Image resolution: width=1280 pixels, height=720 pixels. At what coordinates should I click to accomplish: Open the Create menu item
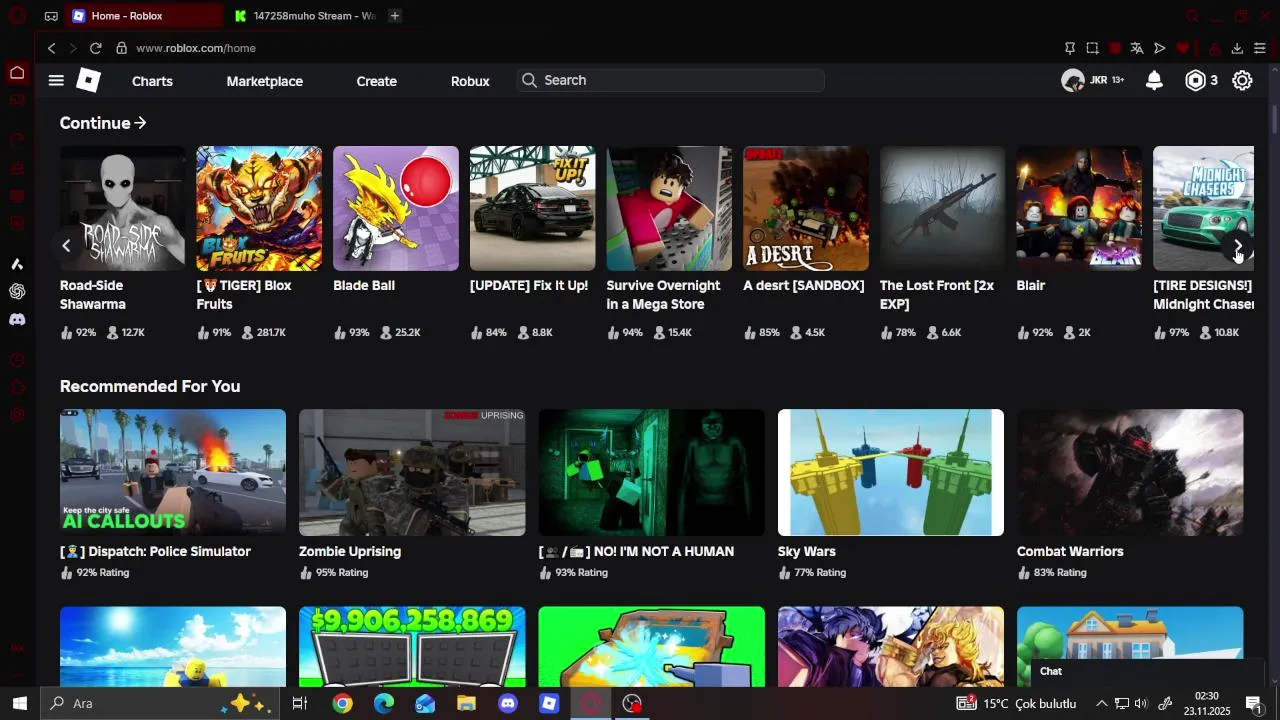(376, 81)
